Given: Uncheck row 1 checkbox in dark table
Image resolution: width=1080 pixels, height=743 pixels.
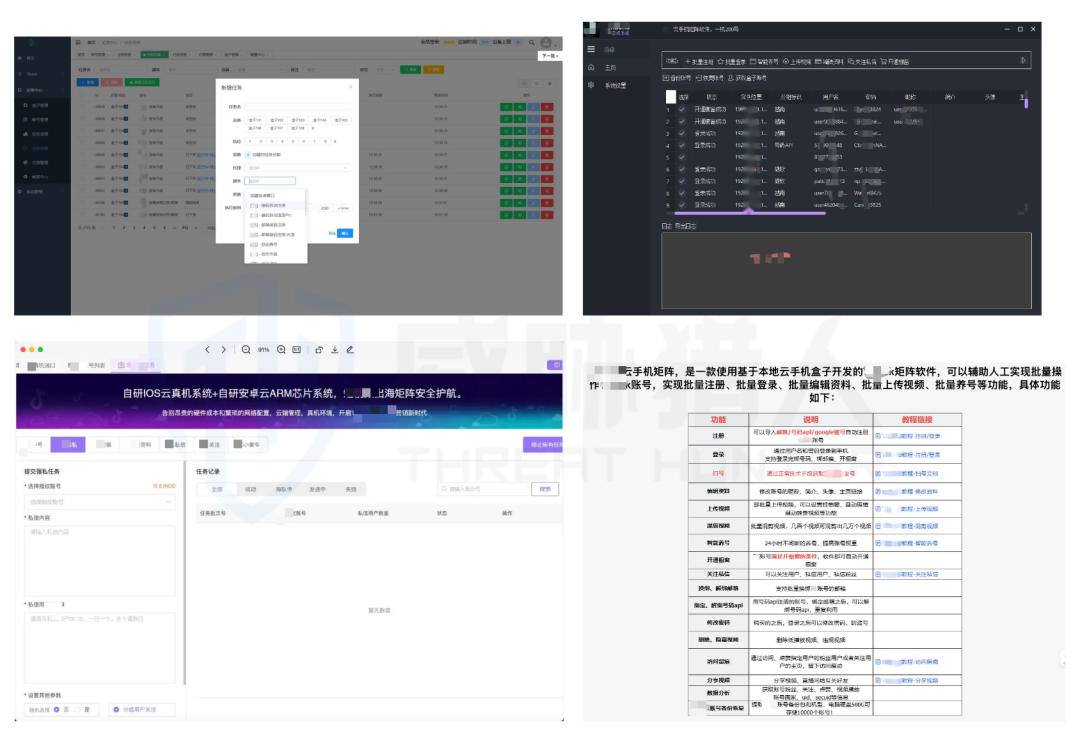Looking at the screenshot, I should (682, 109).
